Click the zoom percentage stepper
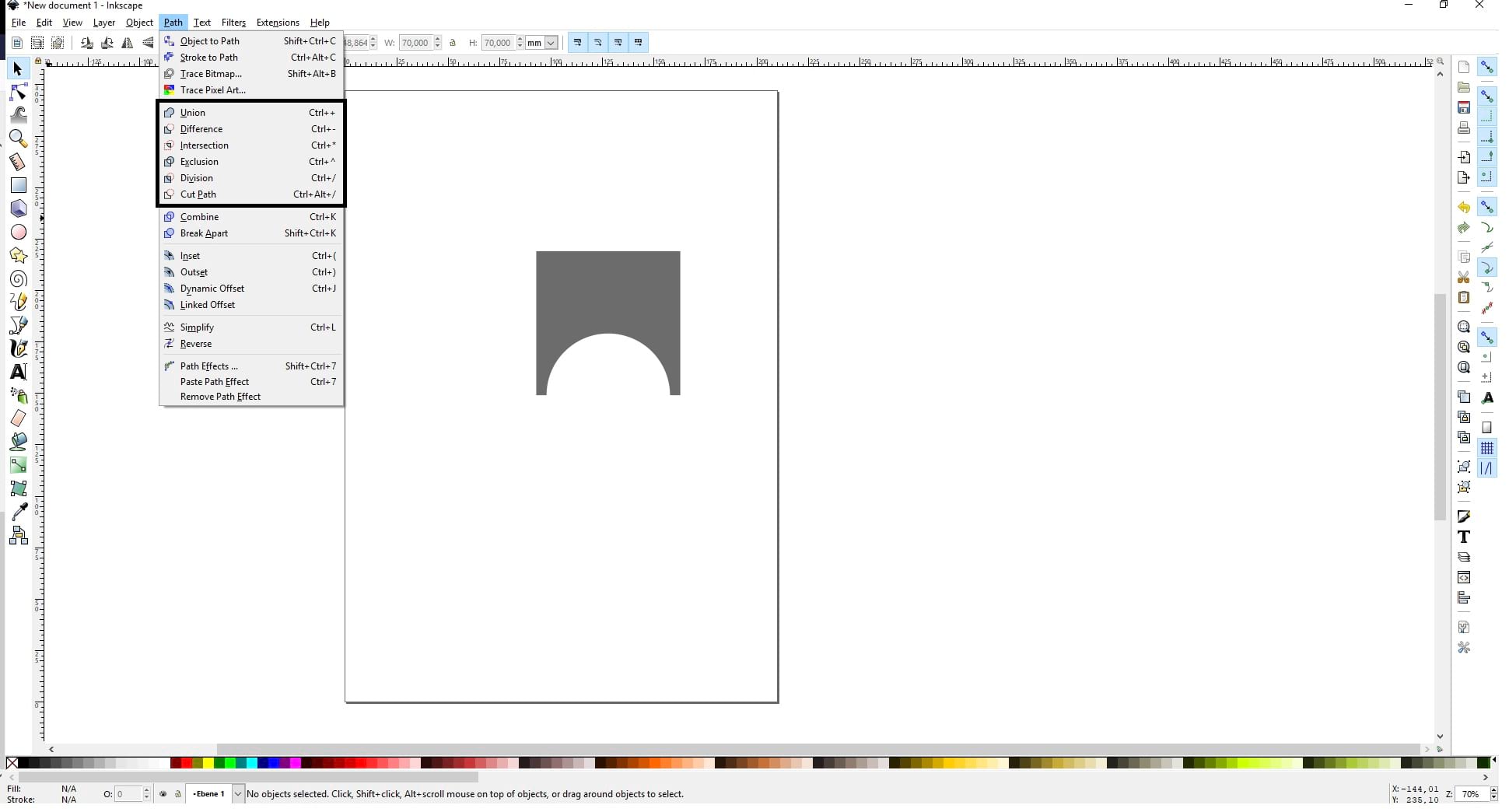The height and width of the screenshot is (812, 1509). (x=1493, y=794)
